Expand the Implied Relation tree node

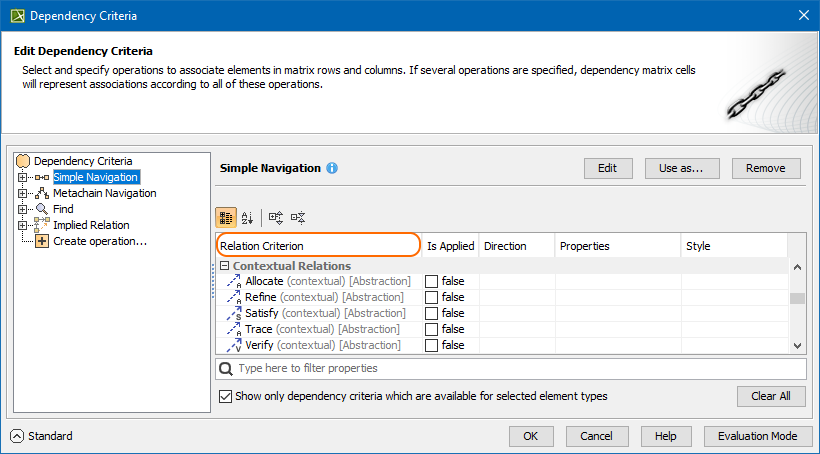tap(22, 225)
